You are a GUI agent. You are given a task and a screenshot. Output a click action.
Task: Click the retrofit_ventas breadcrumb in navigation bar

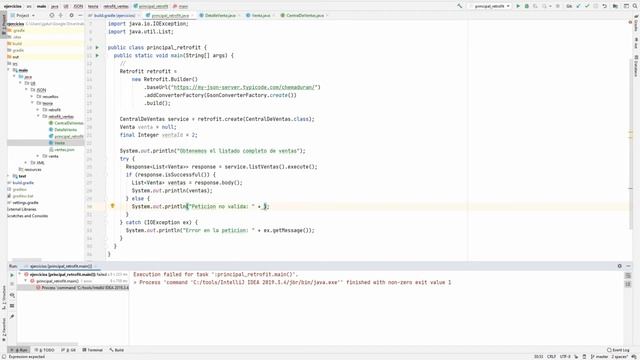pyautogui.click(x=116, y=6)
